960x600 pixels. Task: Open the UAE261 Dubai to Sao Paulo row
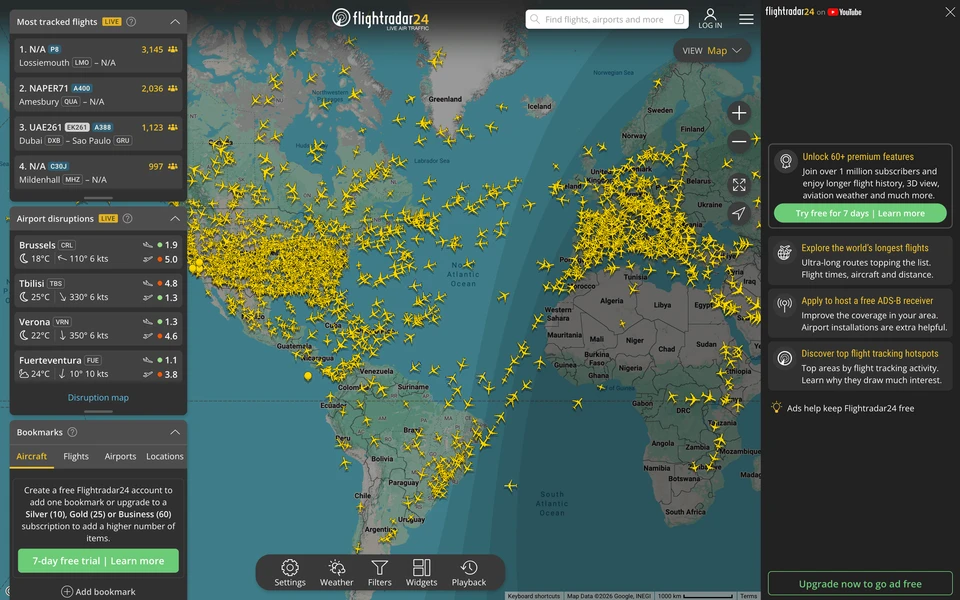[x=98, y=133]
